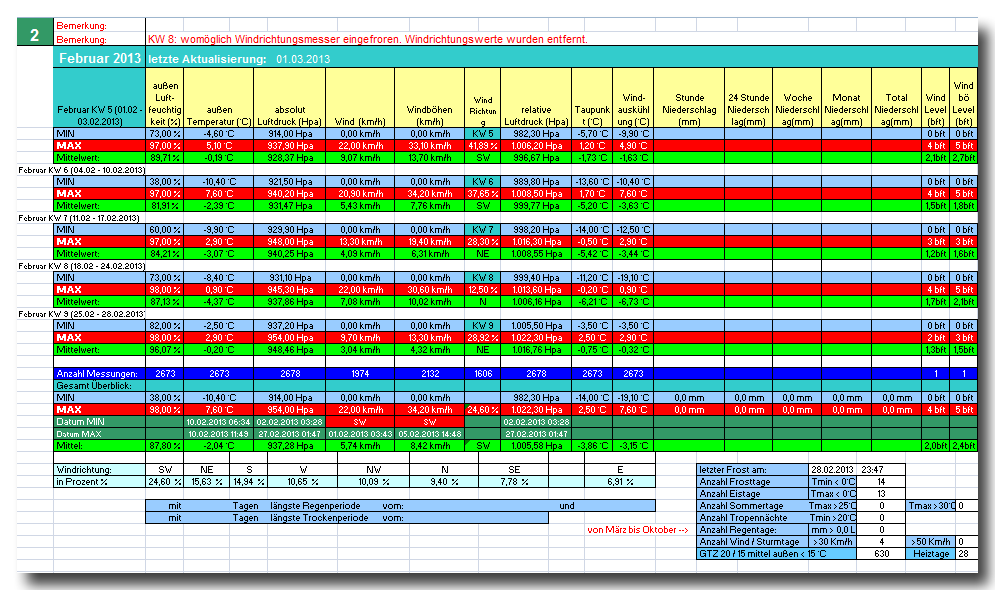Select the 'Windrichtung:' label cell
This screenshot has width=995, height=590.
pyautogui.click(x=100, y=470)
